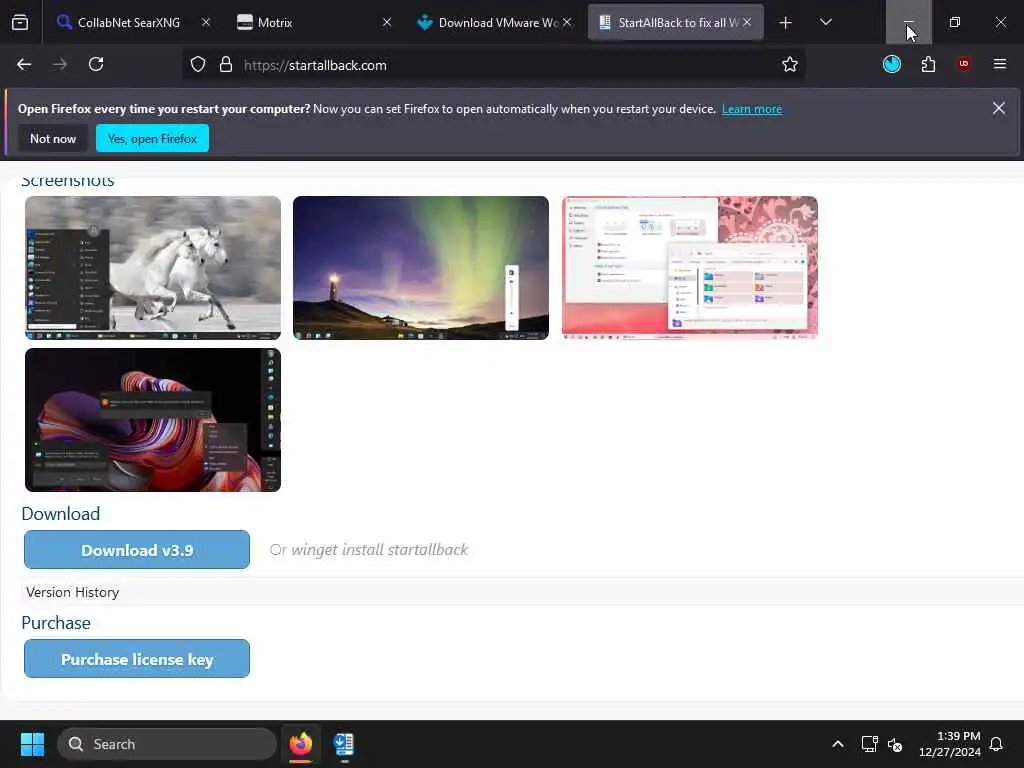Open Firefox from the taskbar
Viewport: 1024px width, 768px height.
(300, 744)
